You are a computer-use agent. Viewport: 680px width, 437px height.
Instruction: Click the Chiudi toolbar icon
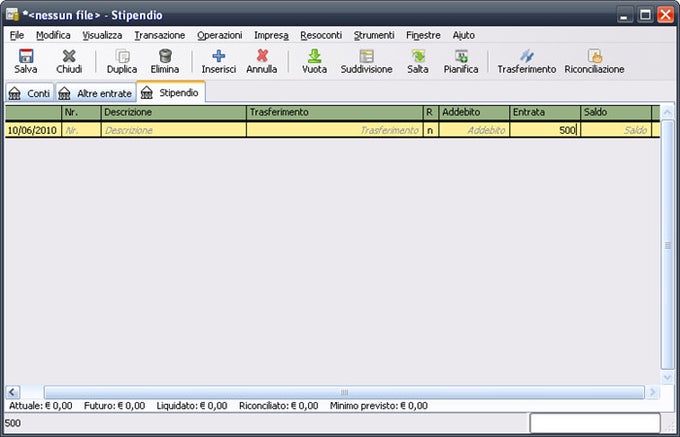[x=69, y=56]
